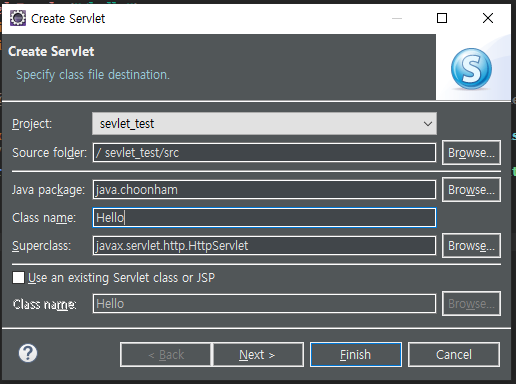This screenshot has height=384, width=516.
Task: Maximize the Create Servlet dialog
Action: tap(442, 18)
